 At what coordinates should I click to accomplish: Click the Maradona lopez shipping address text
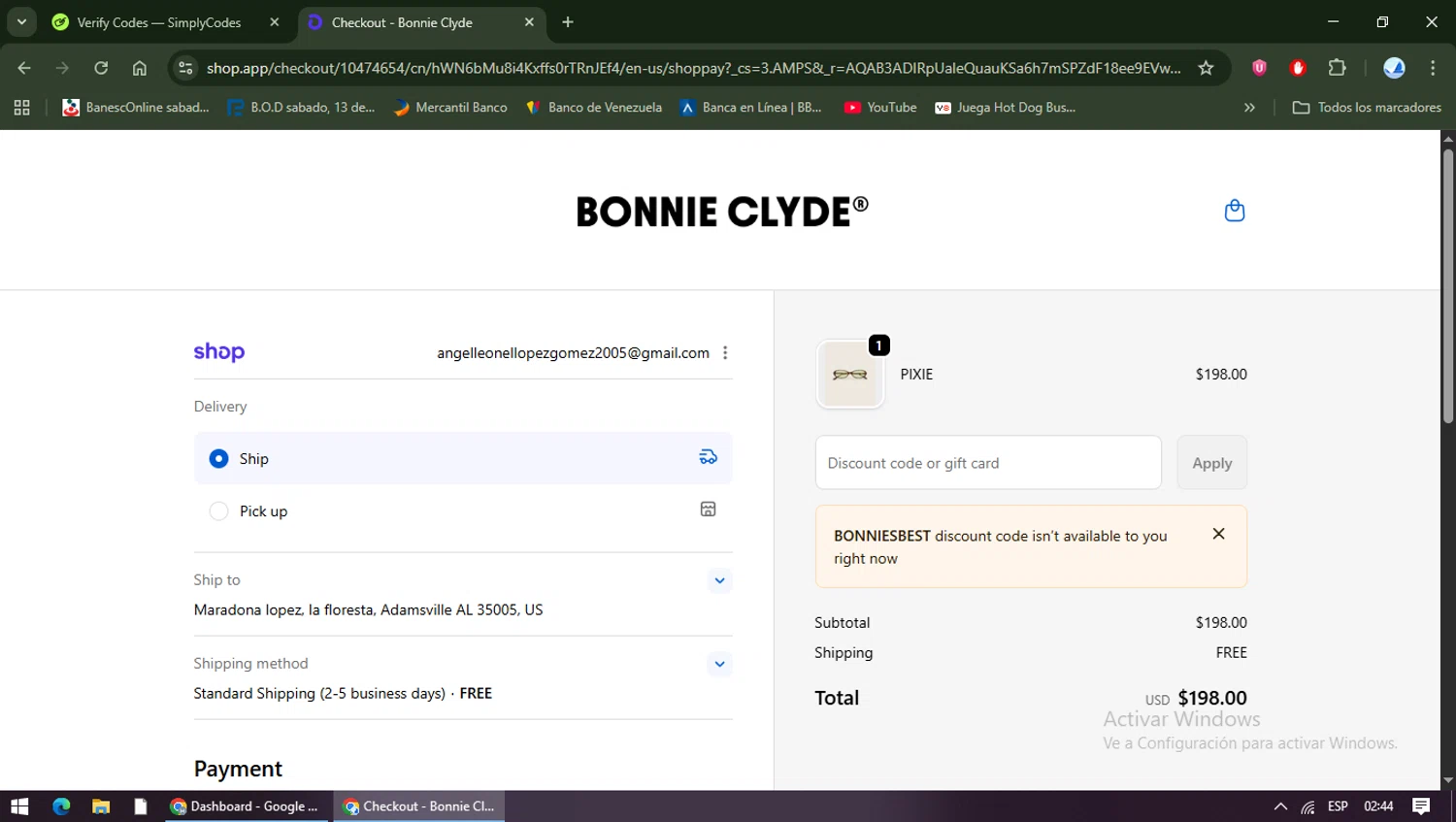click(368, 609)
